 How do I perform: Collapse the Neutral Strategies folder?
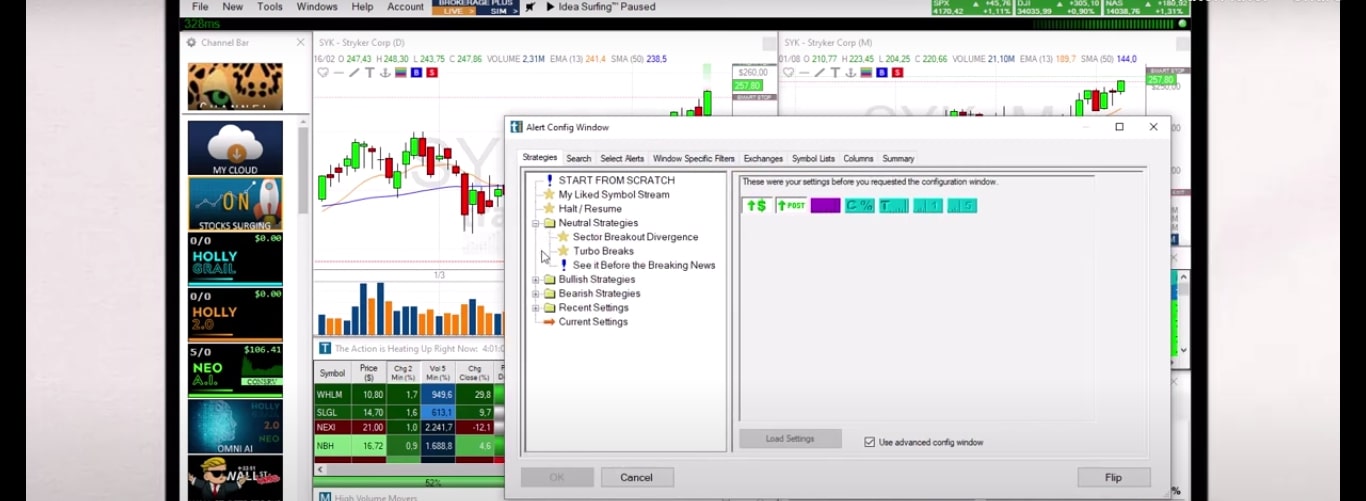[x=536, y=223]
